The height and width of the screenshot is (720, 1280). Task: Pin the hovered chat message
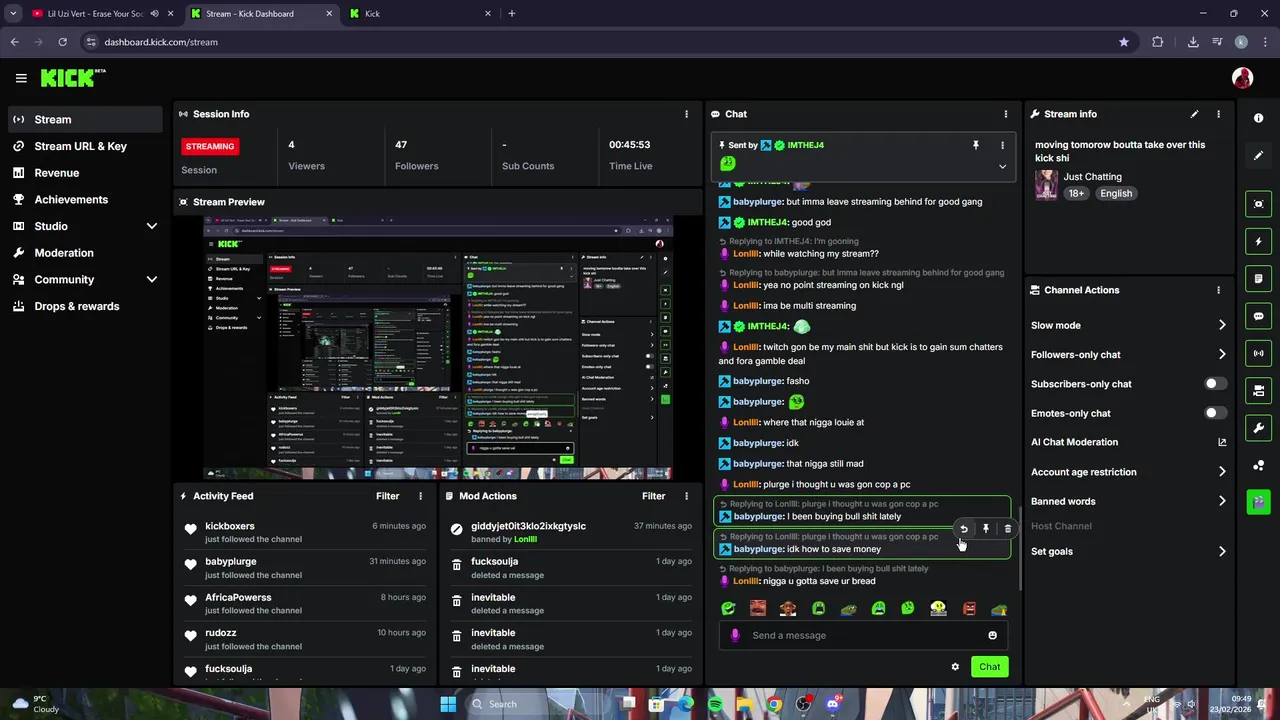point(986,529)
